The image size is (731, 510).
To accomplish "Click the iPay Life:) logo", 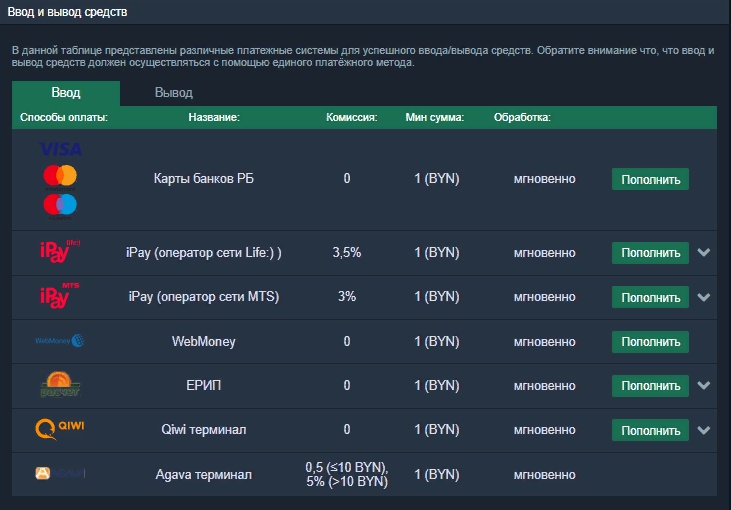I will pyautogui.click(x=60, y=252).
